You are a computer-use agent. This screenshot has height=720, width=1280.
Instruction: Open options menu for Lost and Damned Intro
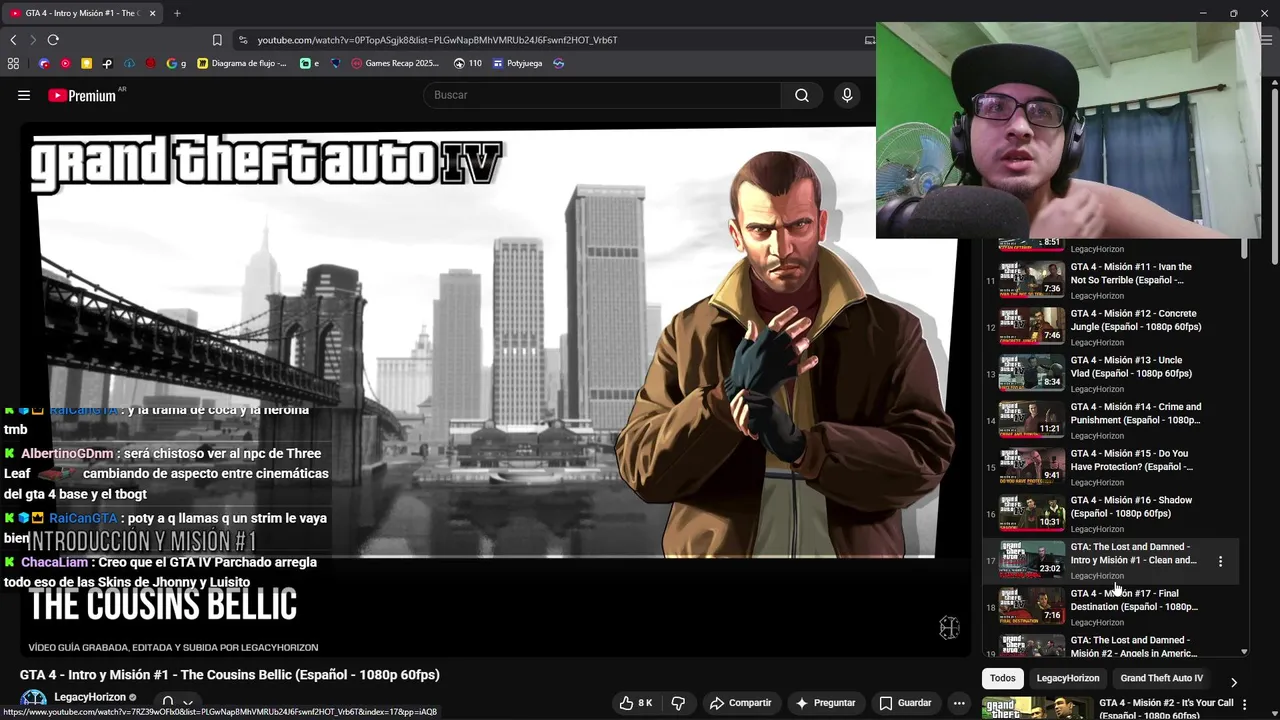coord(1220,561)
